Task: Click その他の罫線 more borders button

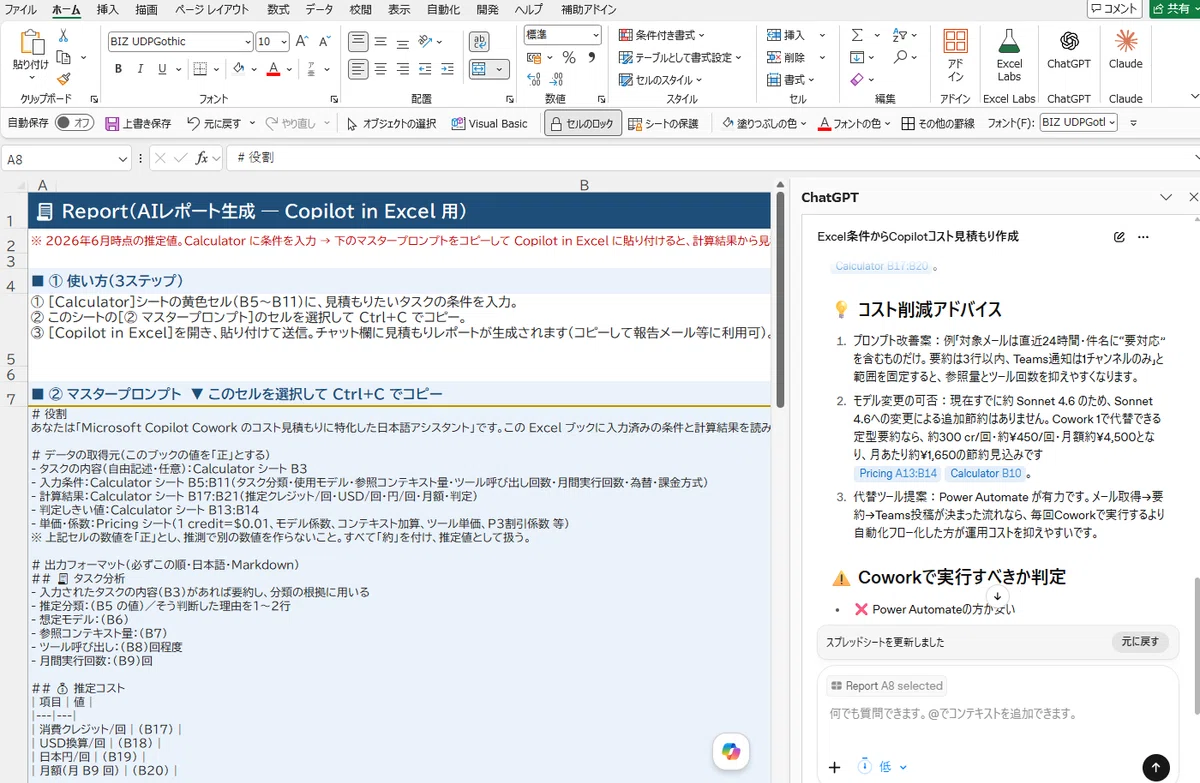Action: pyautogui.click(x=938, y=123)
